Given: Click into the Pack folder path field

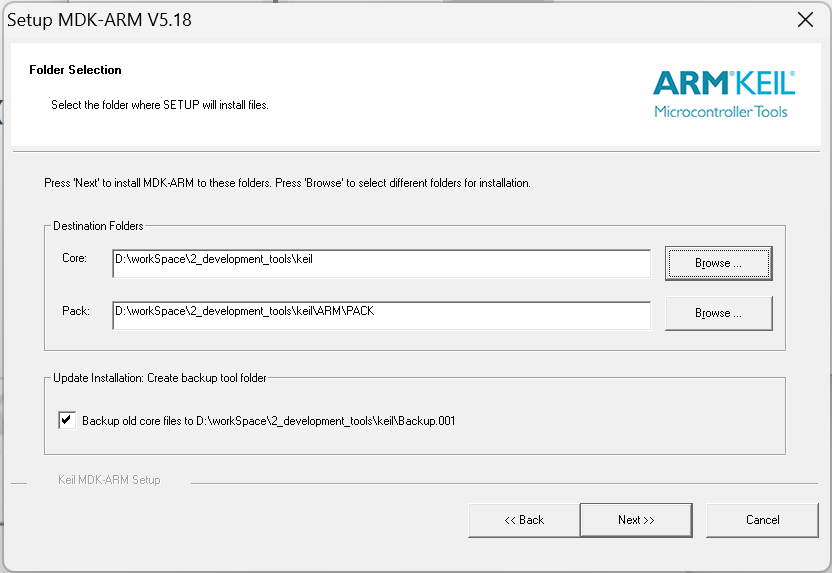Looking at the screenshot, I should pos(381,313).
